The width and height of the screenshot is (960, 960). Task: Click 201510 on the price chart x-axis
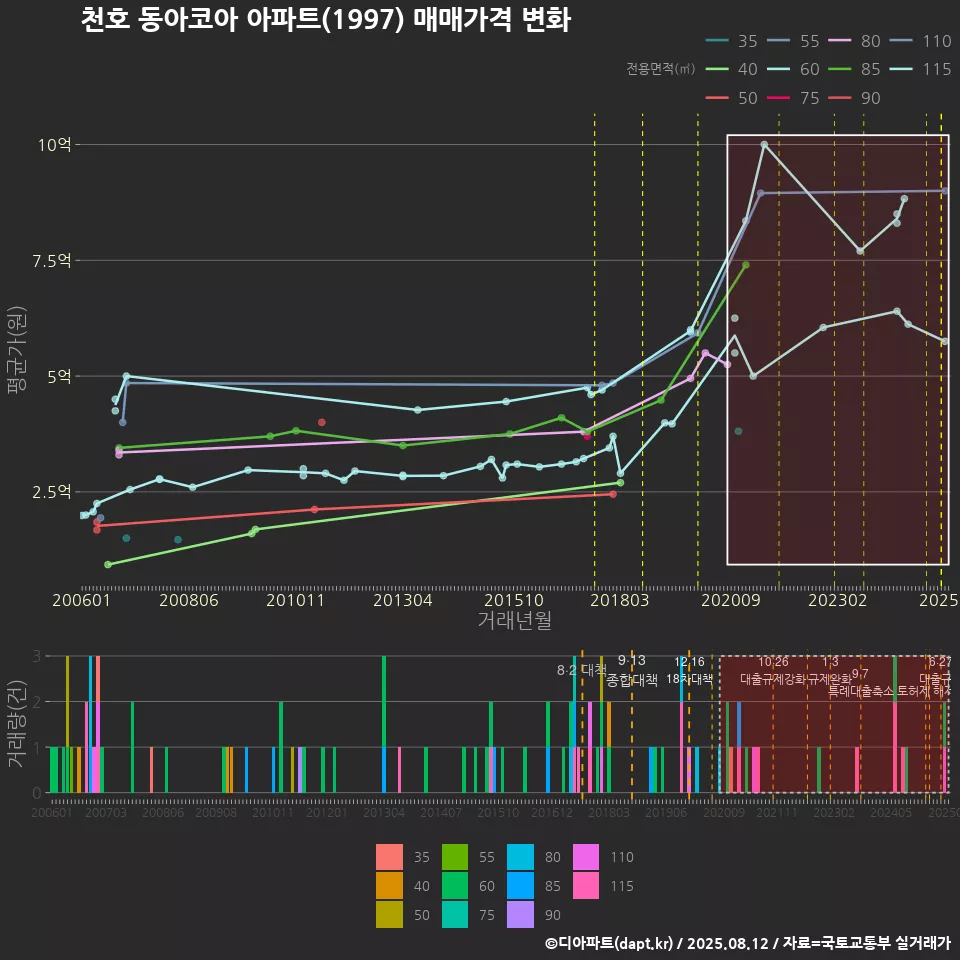tap(514, 600)
